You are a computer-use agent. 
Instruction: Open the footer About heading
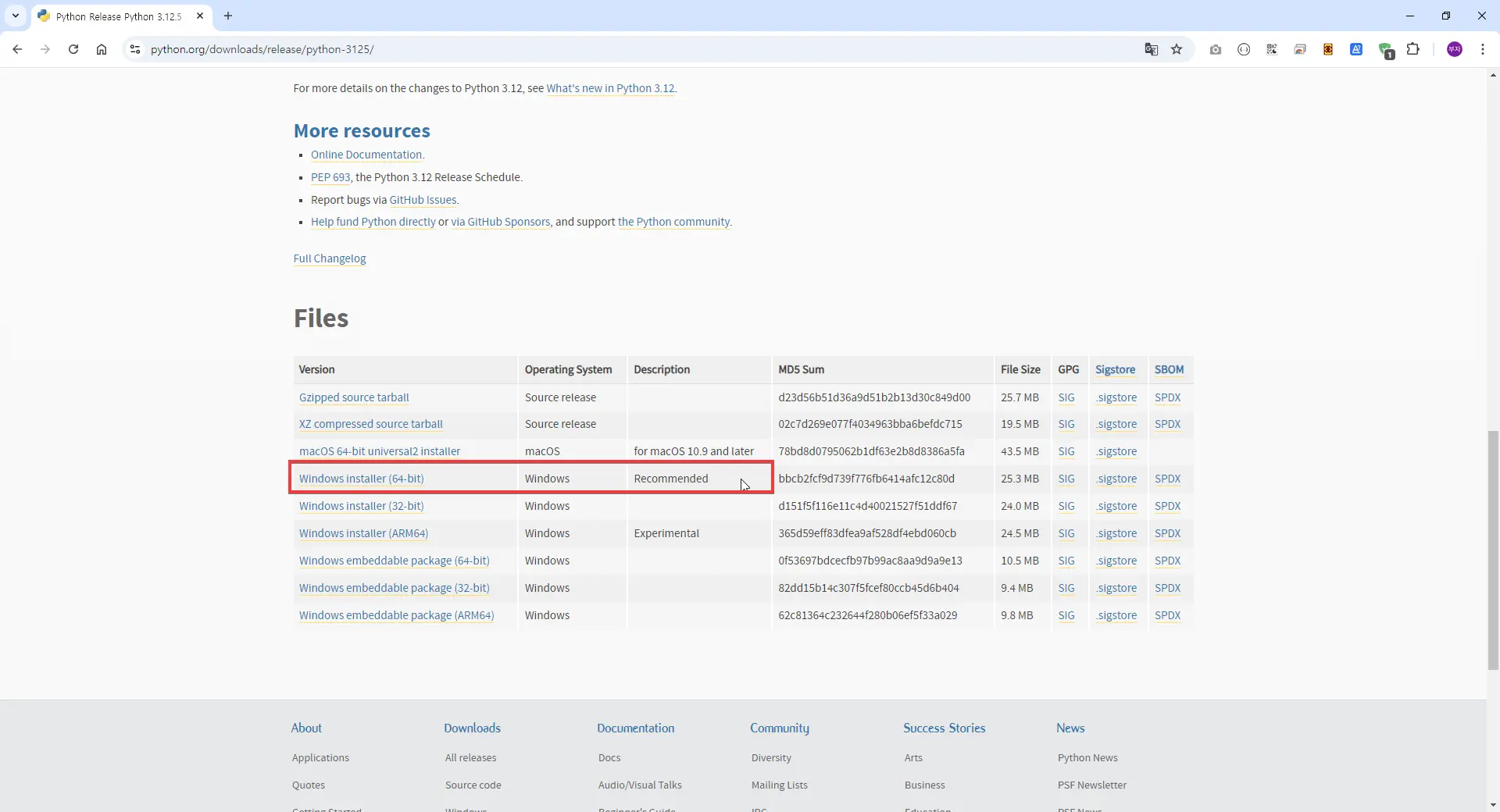pos(306,728)
